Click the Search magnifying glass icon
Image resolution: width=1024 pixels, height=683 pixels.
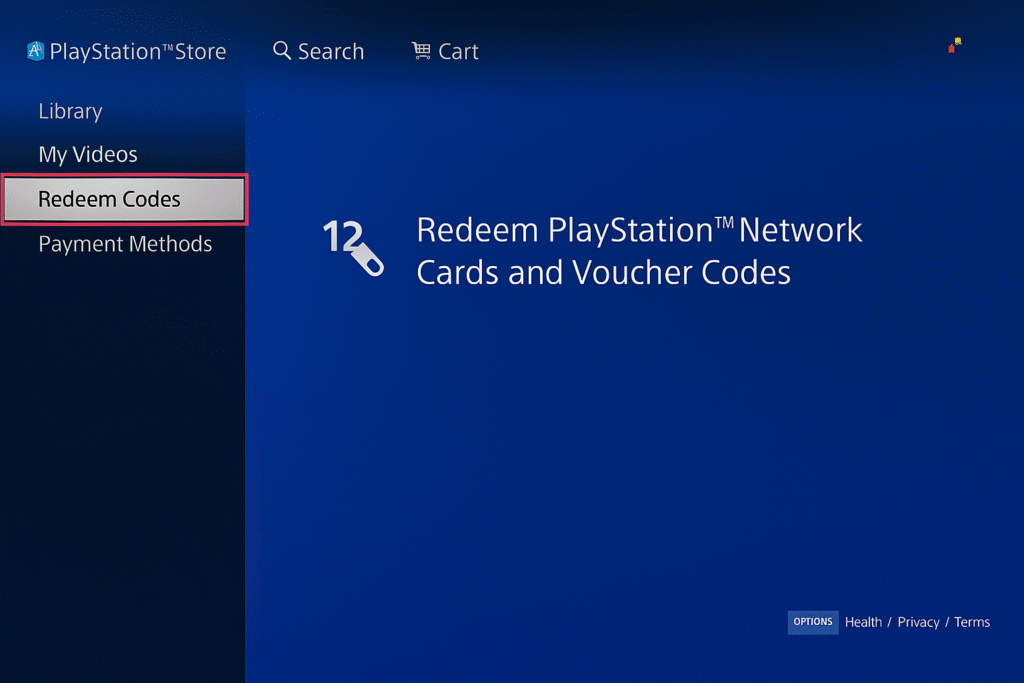(281, 50)
